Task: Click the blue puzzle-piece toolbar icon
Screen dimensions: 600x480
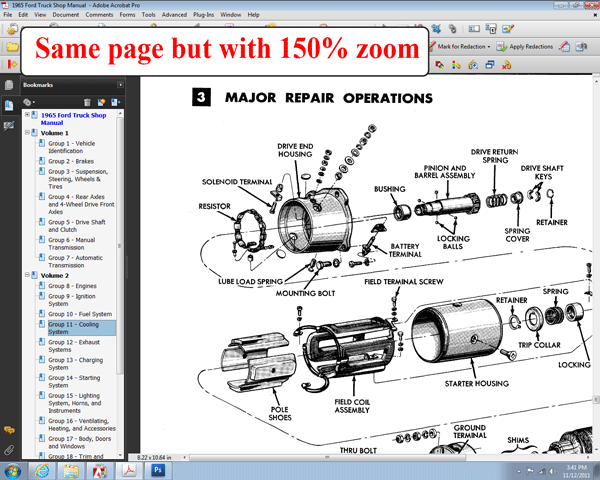Action: (436, 29)
